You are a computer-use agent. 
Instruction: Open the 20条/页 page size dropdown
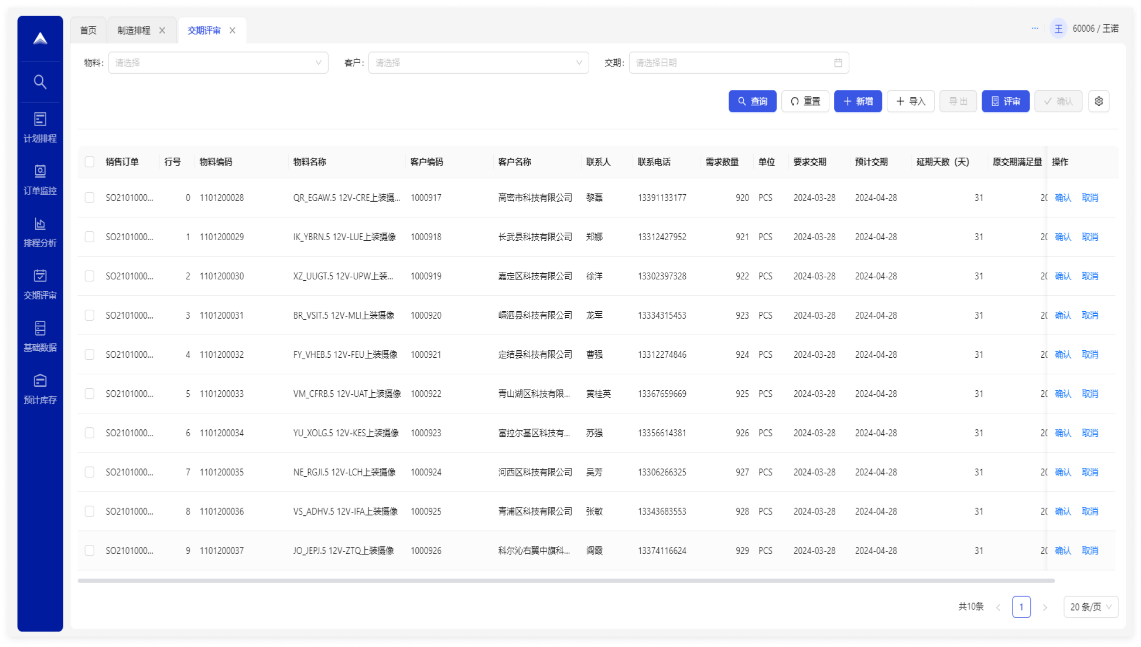(x=1090, y=607)
